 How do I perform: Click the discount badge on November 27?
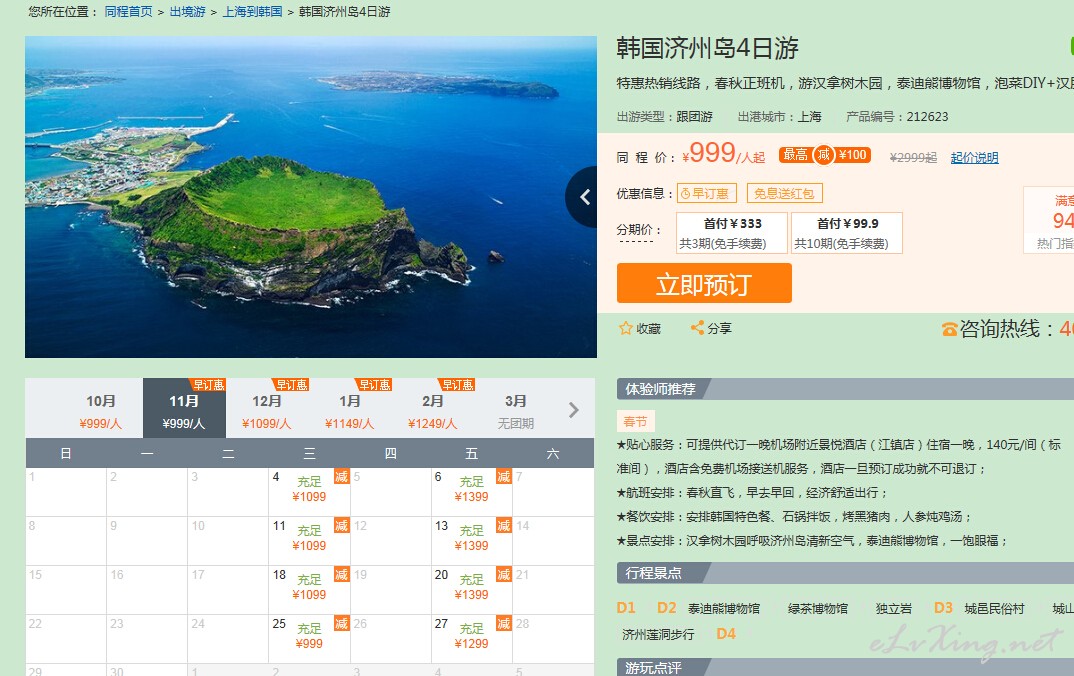click(x=503, y=623)
